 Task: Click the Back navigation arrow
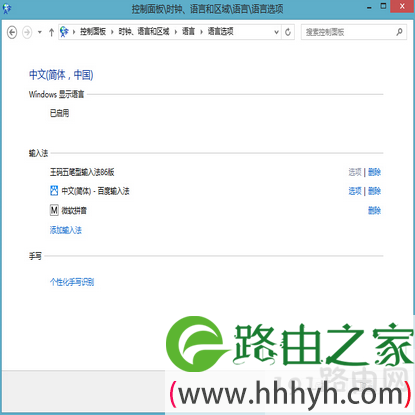tap(12, 32)
